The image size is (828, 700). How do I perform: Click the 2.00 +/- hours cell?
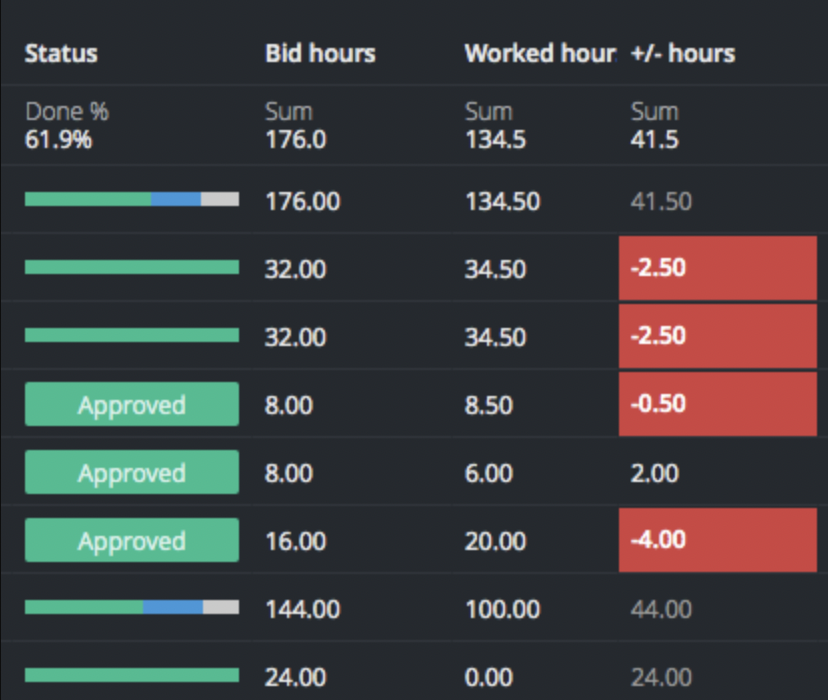(654, 473)
